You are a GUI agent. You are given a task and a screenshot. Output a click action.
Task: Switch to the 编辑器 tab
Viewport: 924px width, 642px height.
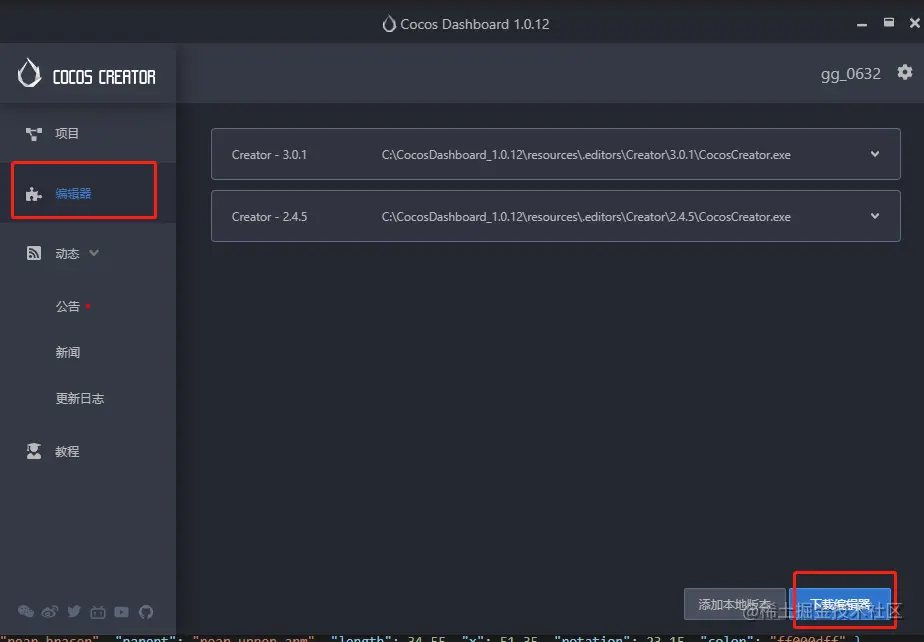tap(88, 193)
